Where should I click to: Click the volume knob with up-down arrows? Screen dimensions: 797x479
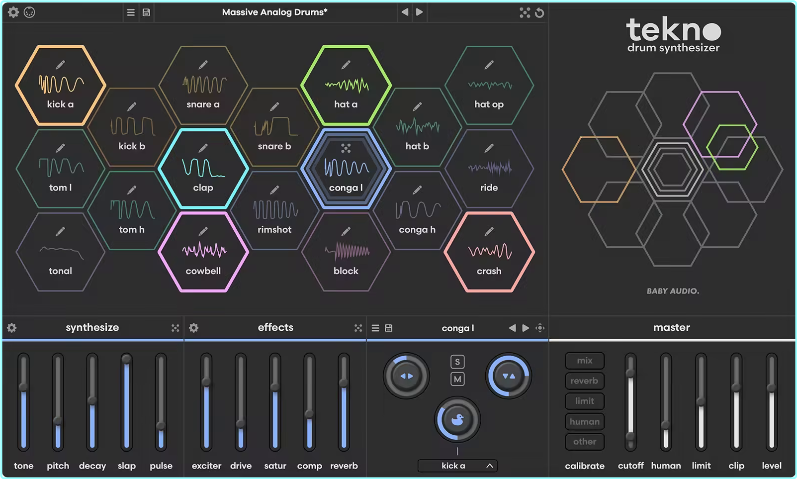[509, 376]
